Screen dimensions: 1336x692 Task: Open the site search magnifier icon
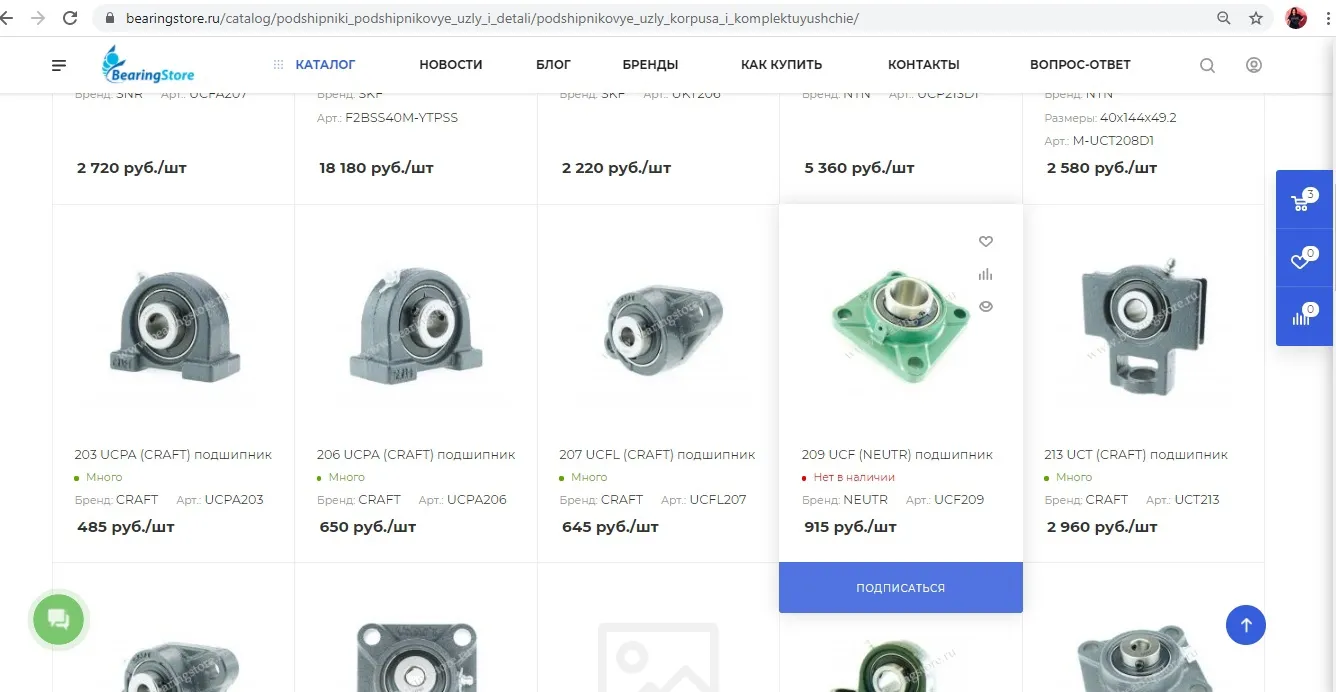pyautogui.click(x=1207, y=65)
